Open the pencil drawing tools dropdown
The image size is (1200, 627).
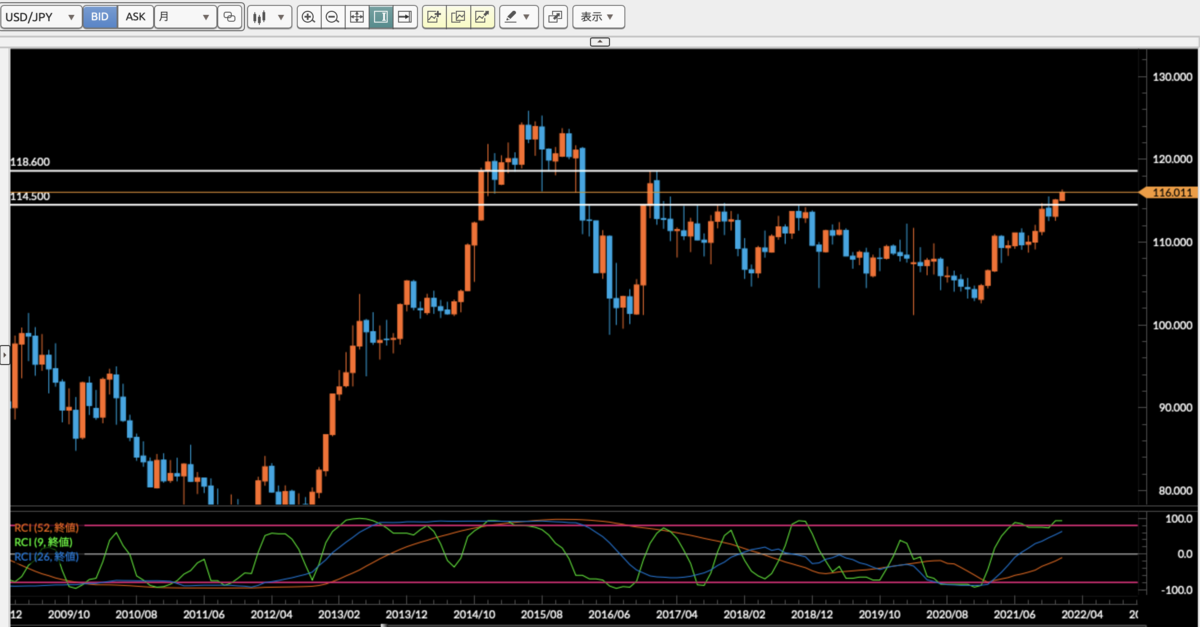click(x=519, y=17)
